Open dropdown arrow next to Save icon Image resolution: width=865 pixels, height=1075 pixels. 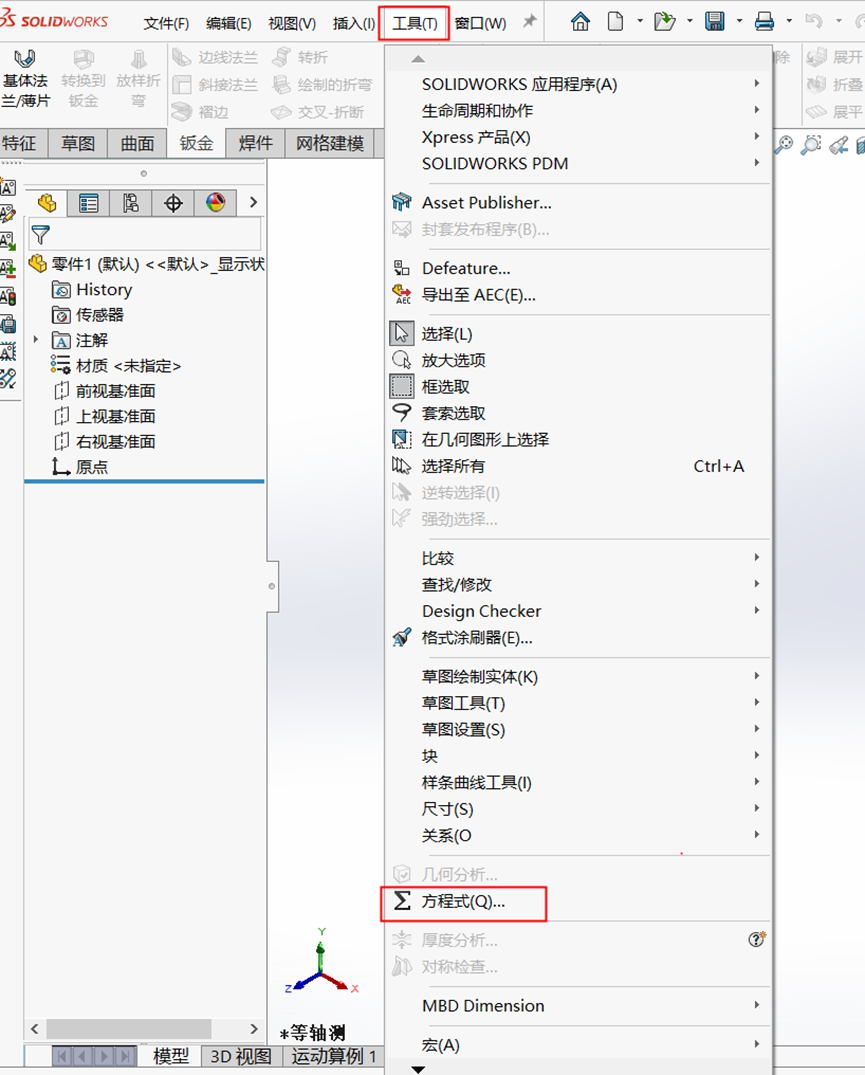pos(740,21)
